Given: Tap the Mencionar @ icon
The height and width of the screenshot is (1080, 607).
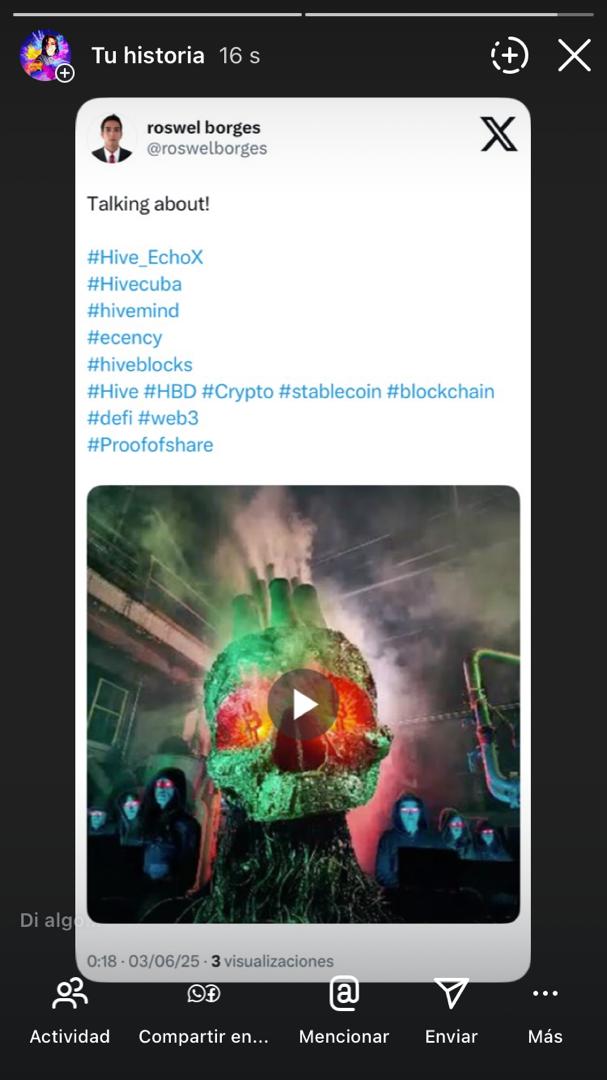Looking at the screenshot, I should tap(344, 993).
